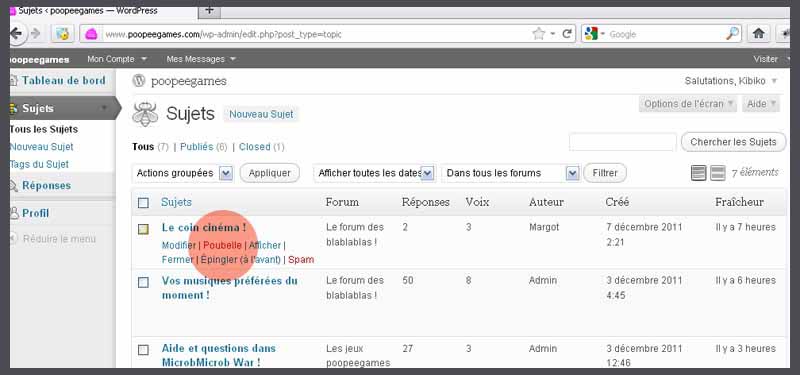Select Nouveau Sujet in sidebar
This screenshot has height=375, width=800.
[42, 147]
